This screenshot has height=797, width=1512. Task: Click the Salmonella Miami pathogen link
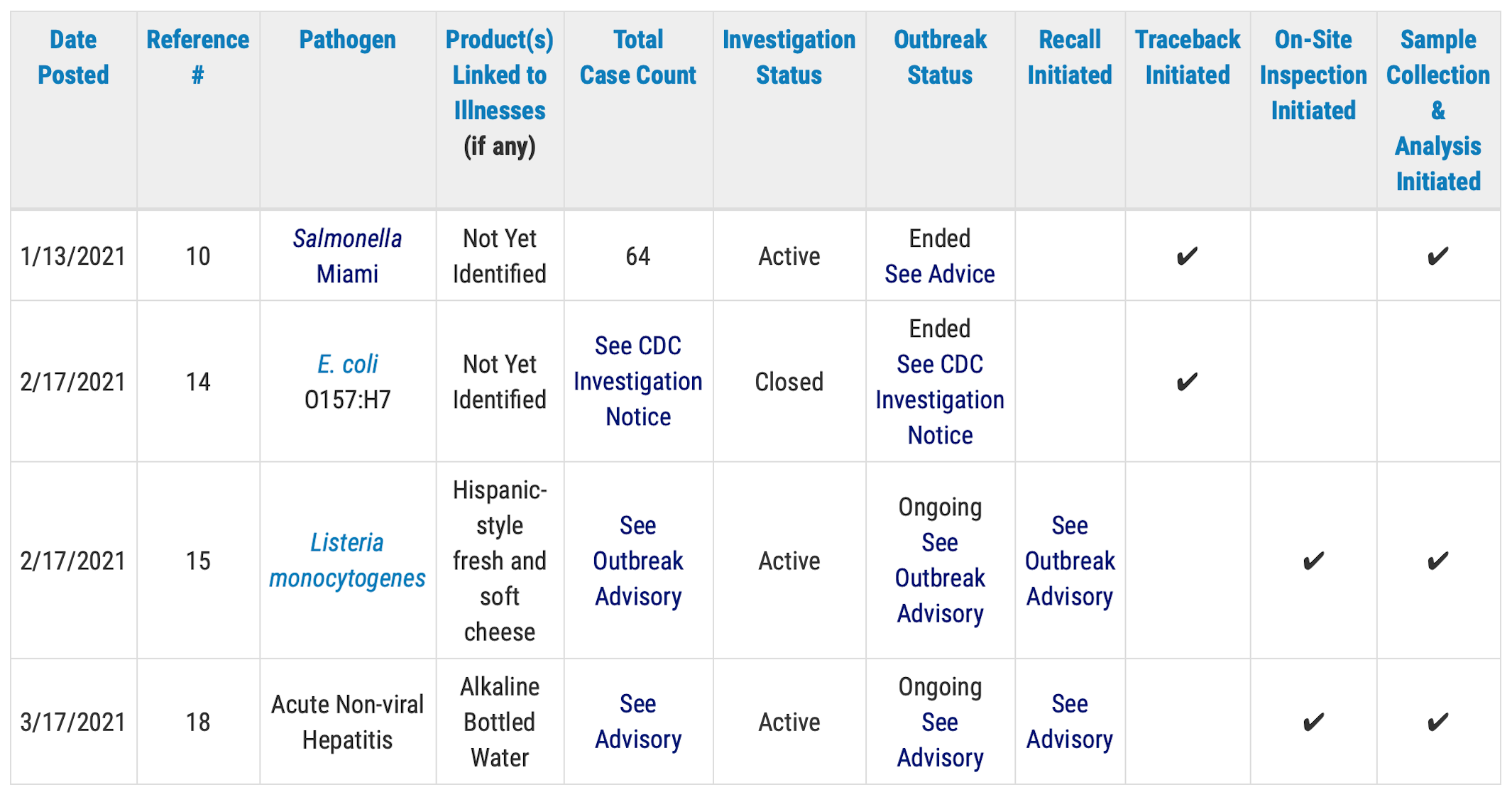(347, 255)
